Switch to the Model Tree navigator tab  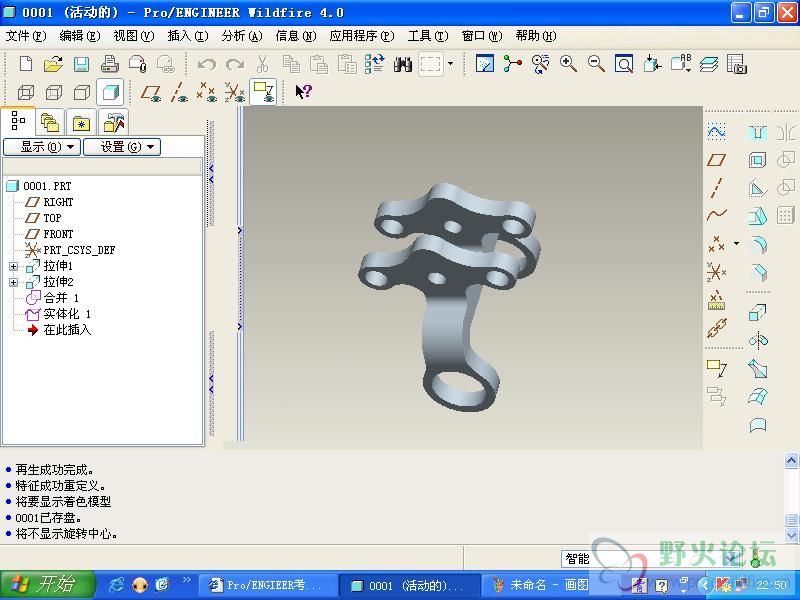pyautogui.click(x=18, y=121)
